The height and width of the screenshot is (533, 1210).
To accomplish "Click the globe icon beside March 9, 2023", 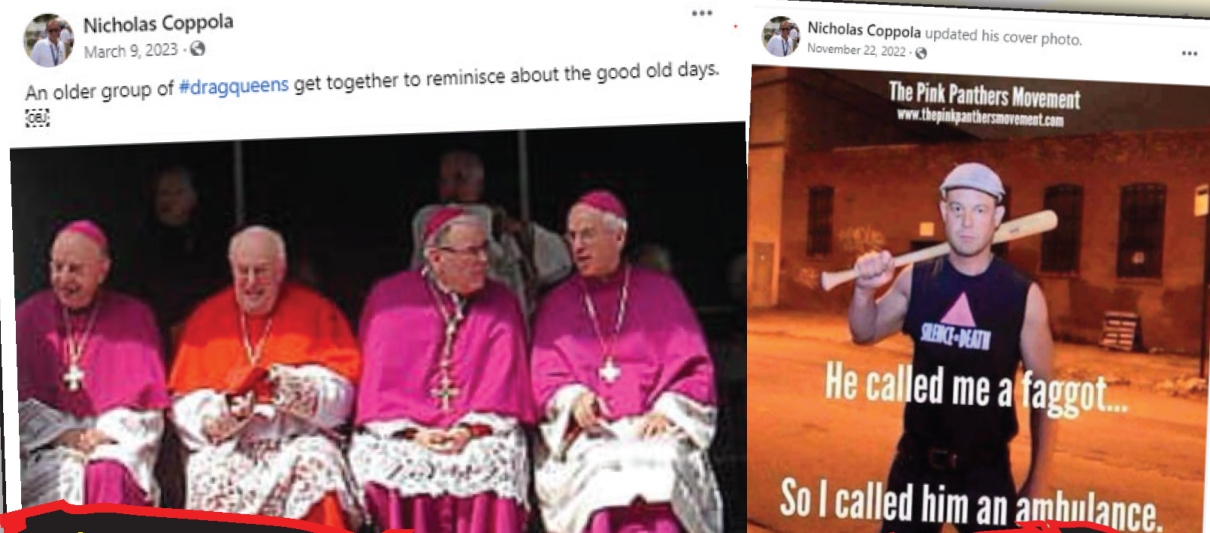I will click(198, 49).
